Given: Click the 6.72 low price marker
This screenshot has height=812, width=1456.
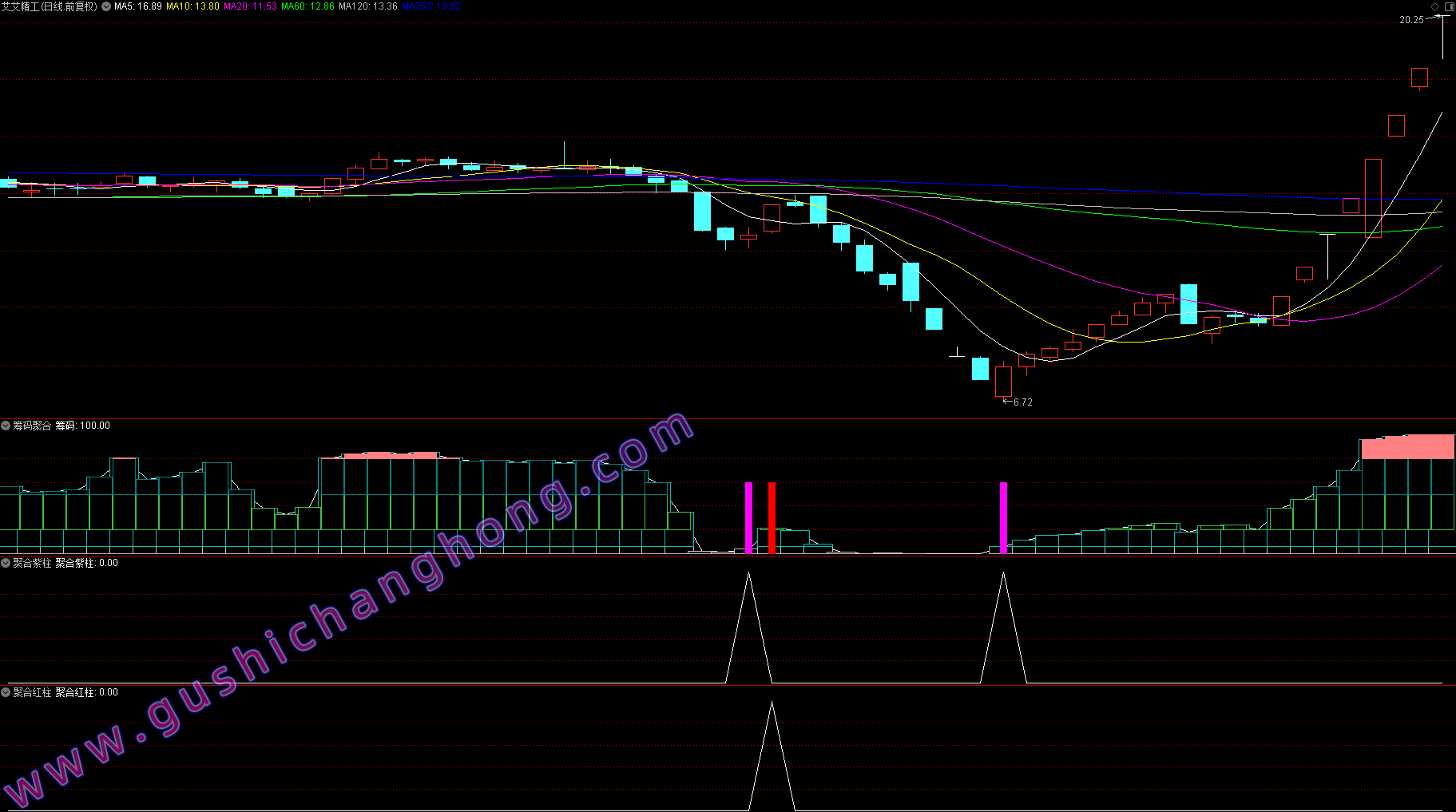Looking at the screenshot, I should [1023, 402].
